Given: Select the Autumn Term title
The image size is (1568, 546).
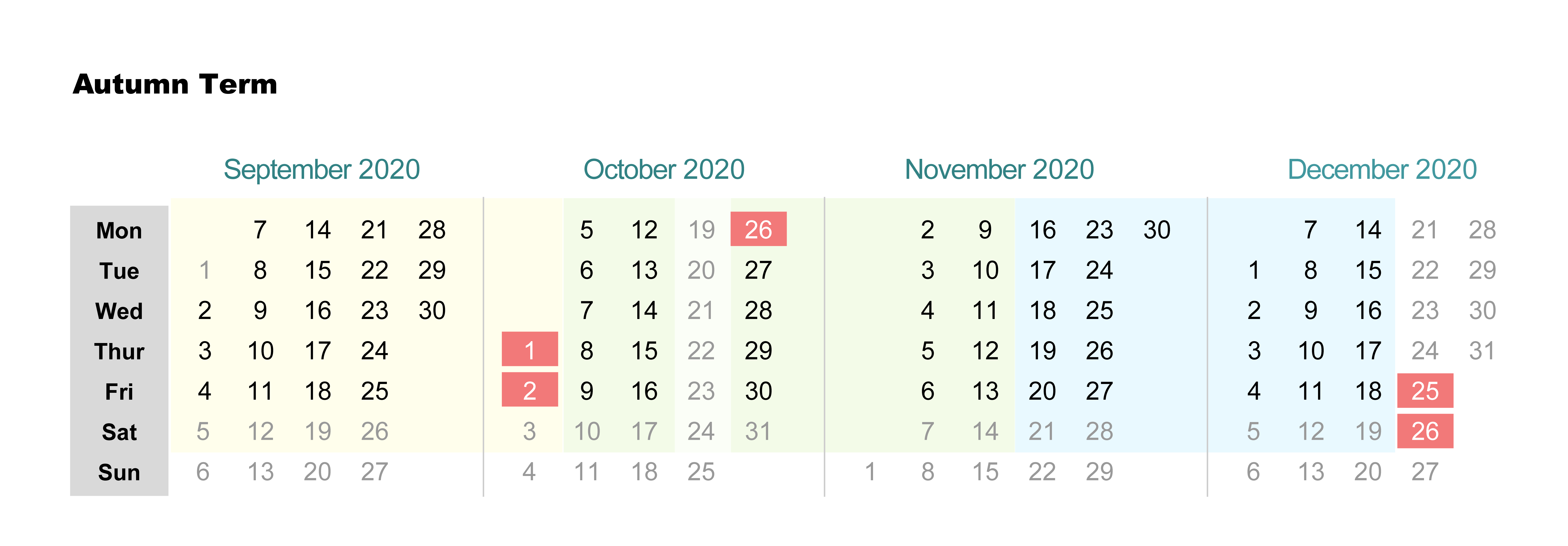Looking at the screenshot, I should coord(175,84).
